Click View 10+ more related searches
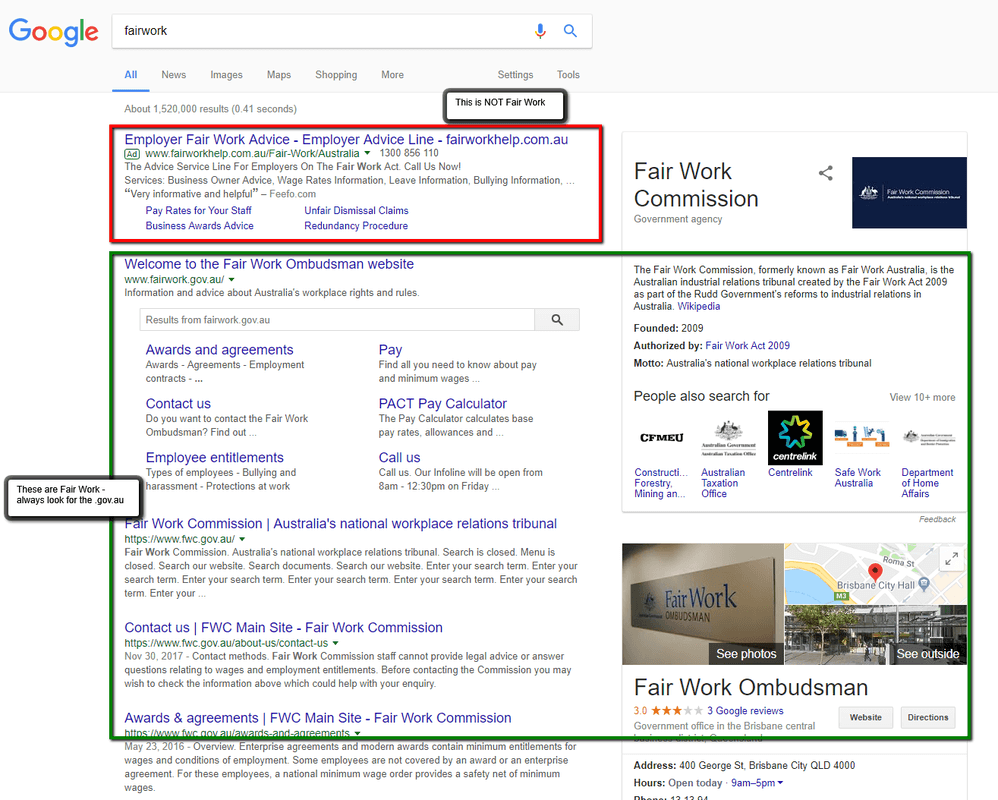 (922, 397)
